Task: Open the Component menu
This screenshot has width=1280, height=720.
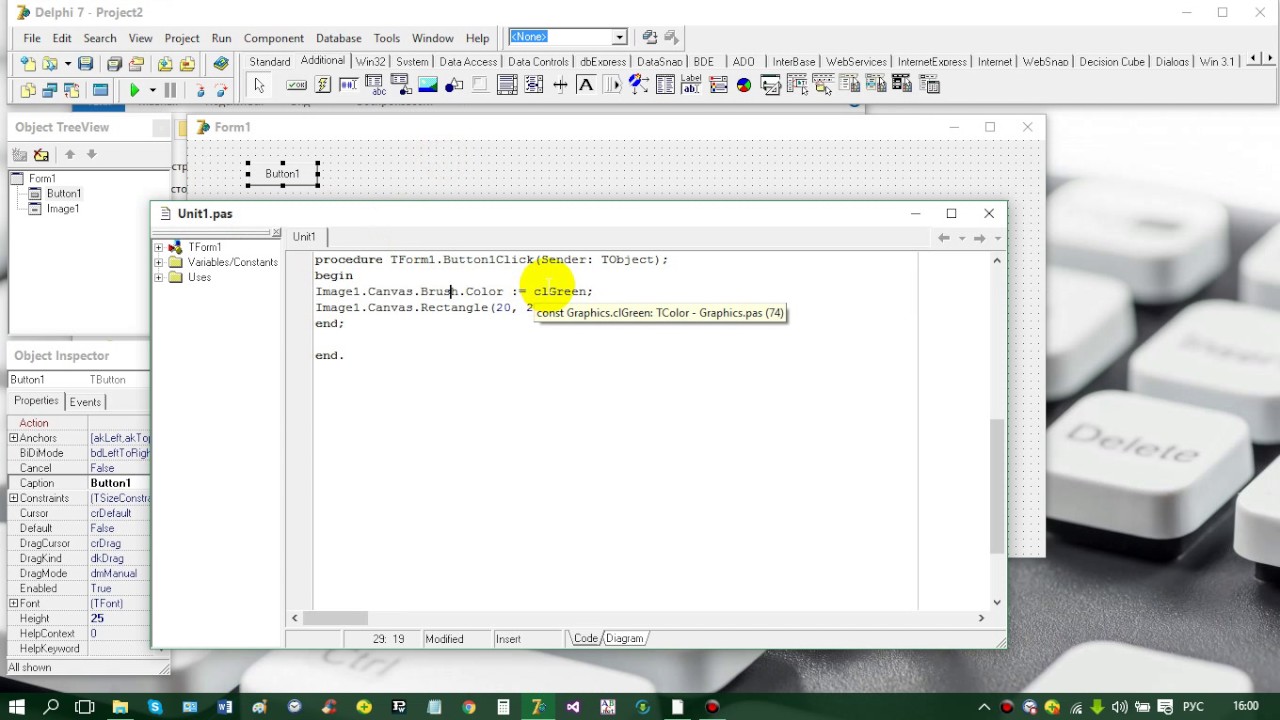Action: point(273,38)
